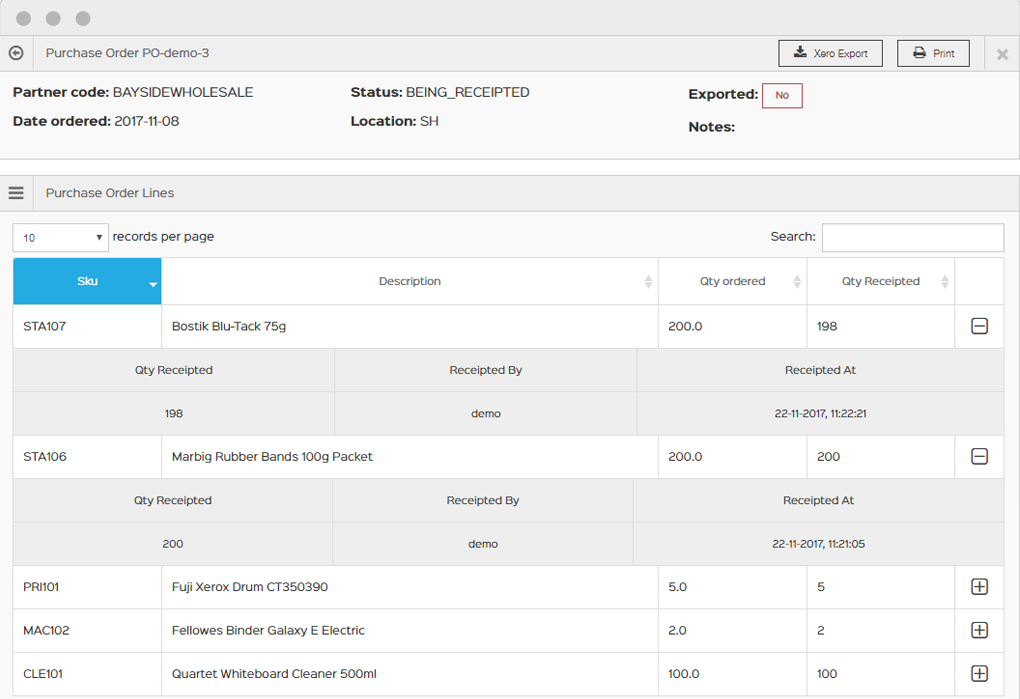Click 'Marbig Rubber Bands 100g Packet' description
The image size is (1020, 699).
click(x=272, y=456)
